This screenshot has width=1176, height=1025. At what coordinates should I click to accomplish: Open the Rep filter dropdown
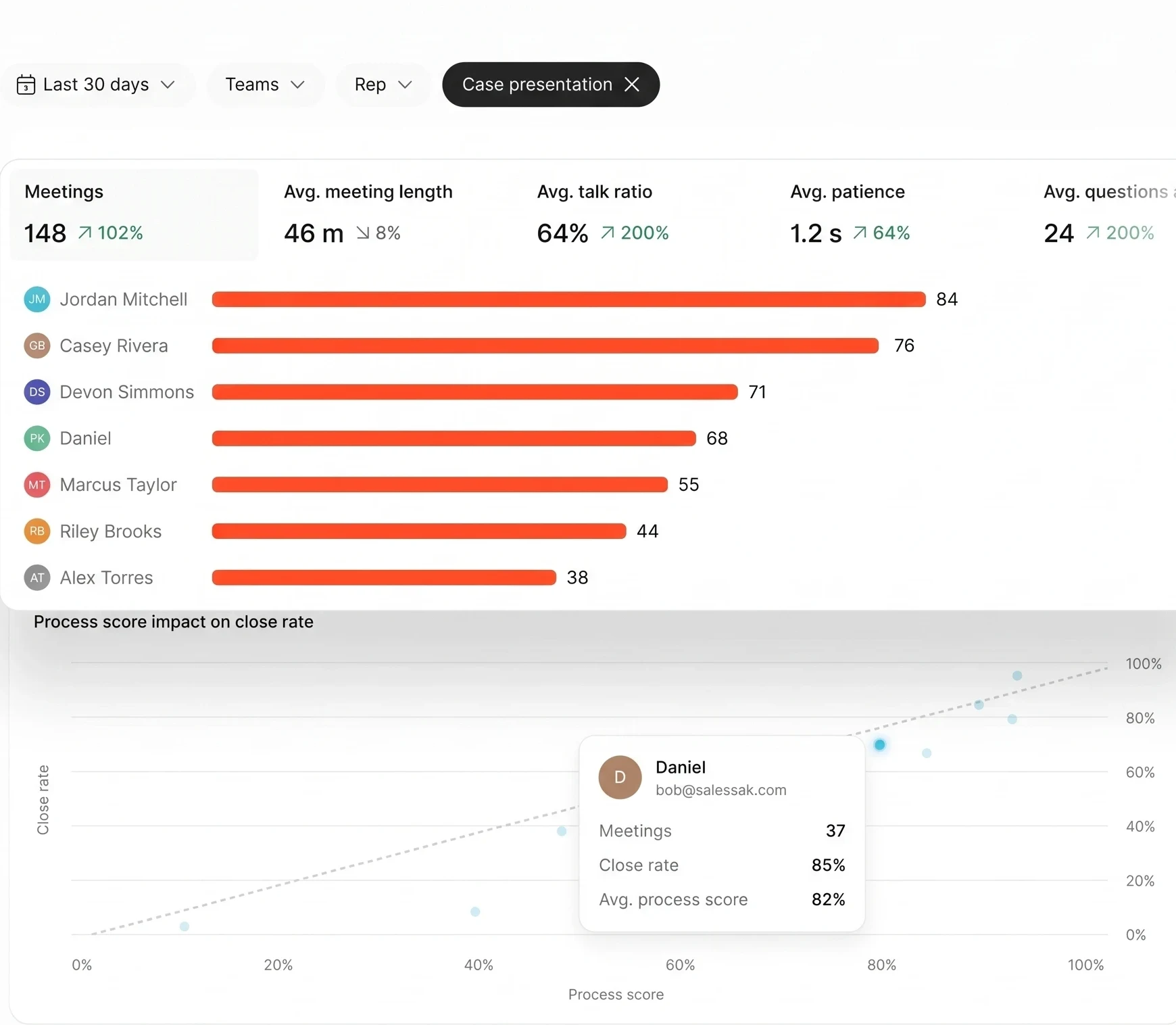coord(383,85)
